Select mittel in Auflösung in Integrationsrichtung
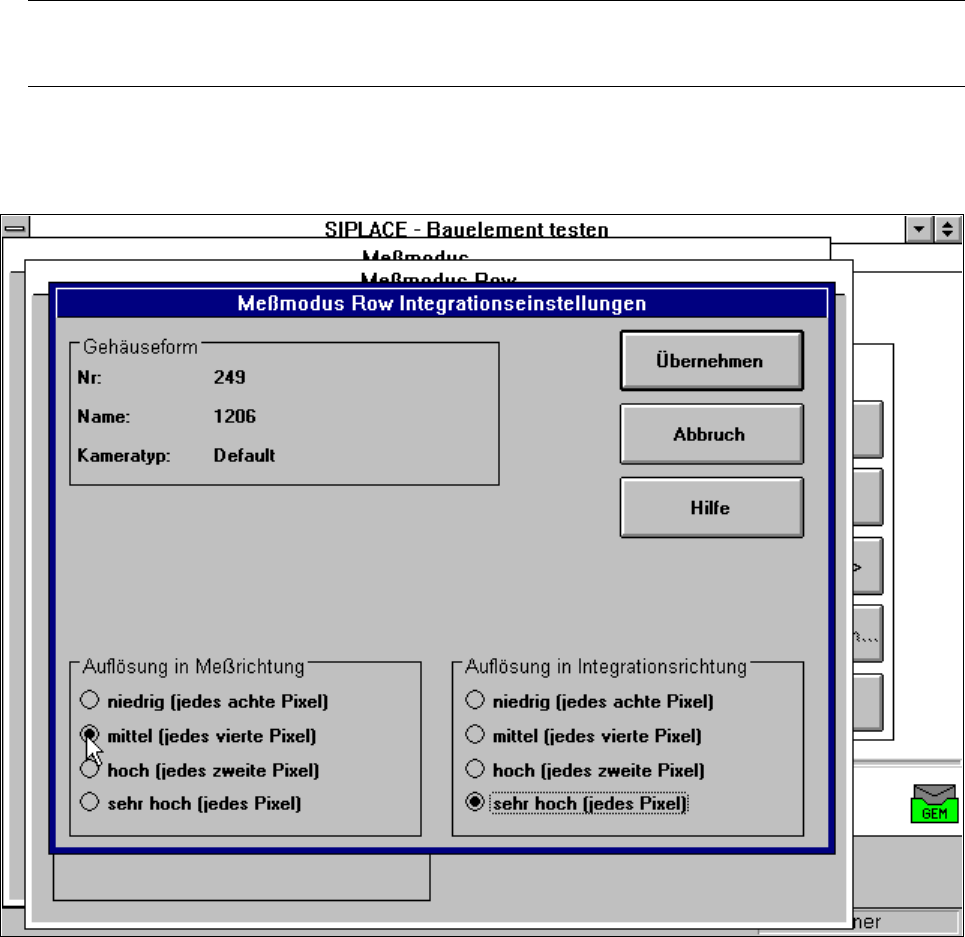Screen dimensions: 965x937 tap(584, 735)
